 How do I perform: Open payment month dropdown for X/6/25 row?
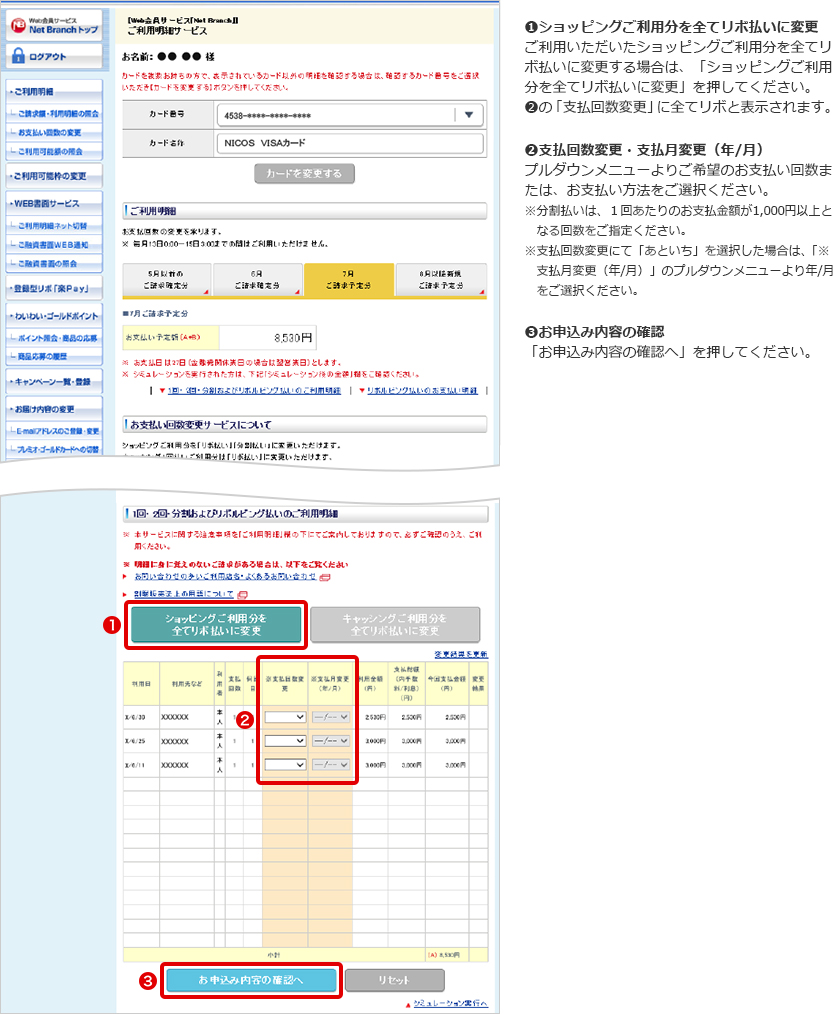pos(330,740)
